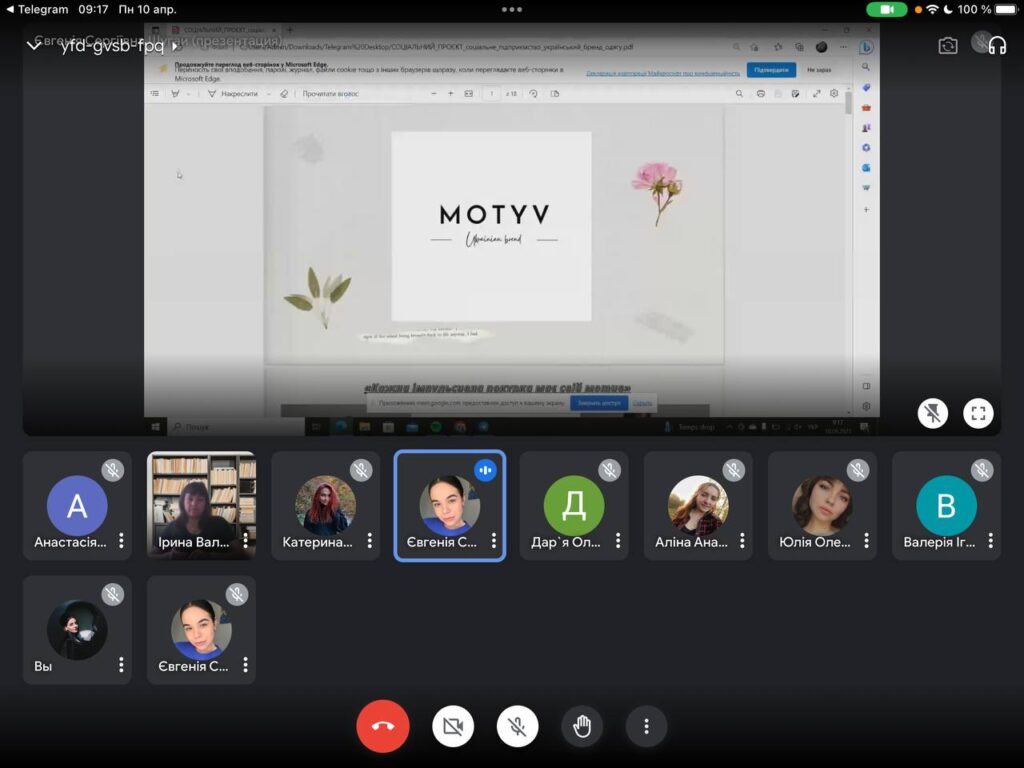Toggle the microphone in the bottom bar
The width and height of the screenshot is (1024, 768).
coord(517,726)
